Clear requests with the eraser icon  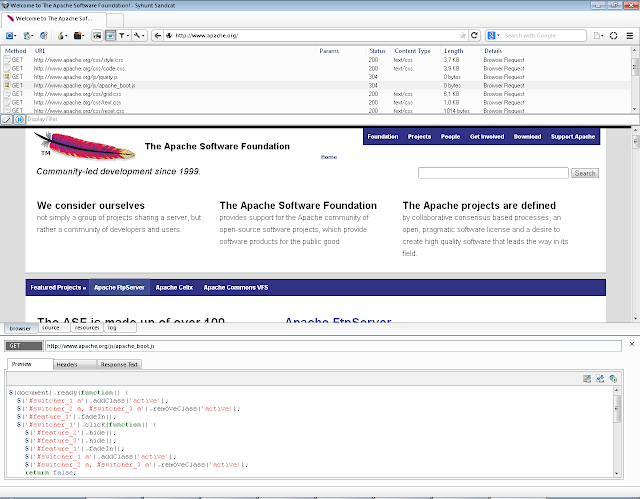(7, 120)
